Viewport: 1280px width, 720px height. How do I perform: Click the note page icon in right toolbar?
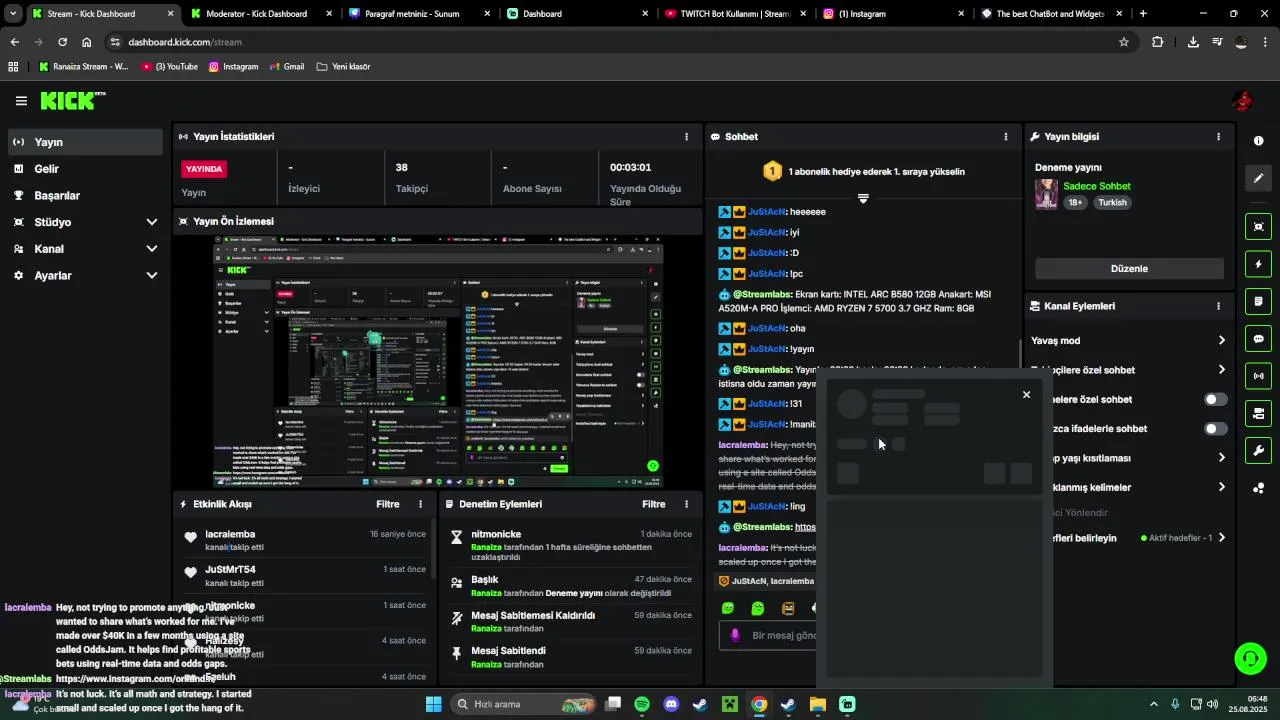point(1258,301)
